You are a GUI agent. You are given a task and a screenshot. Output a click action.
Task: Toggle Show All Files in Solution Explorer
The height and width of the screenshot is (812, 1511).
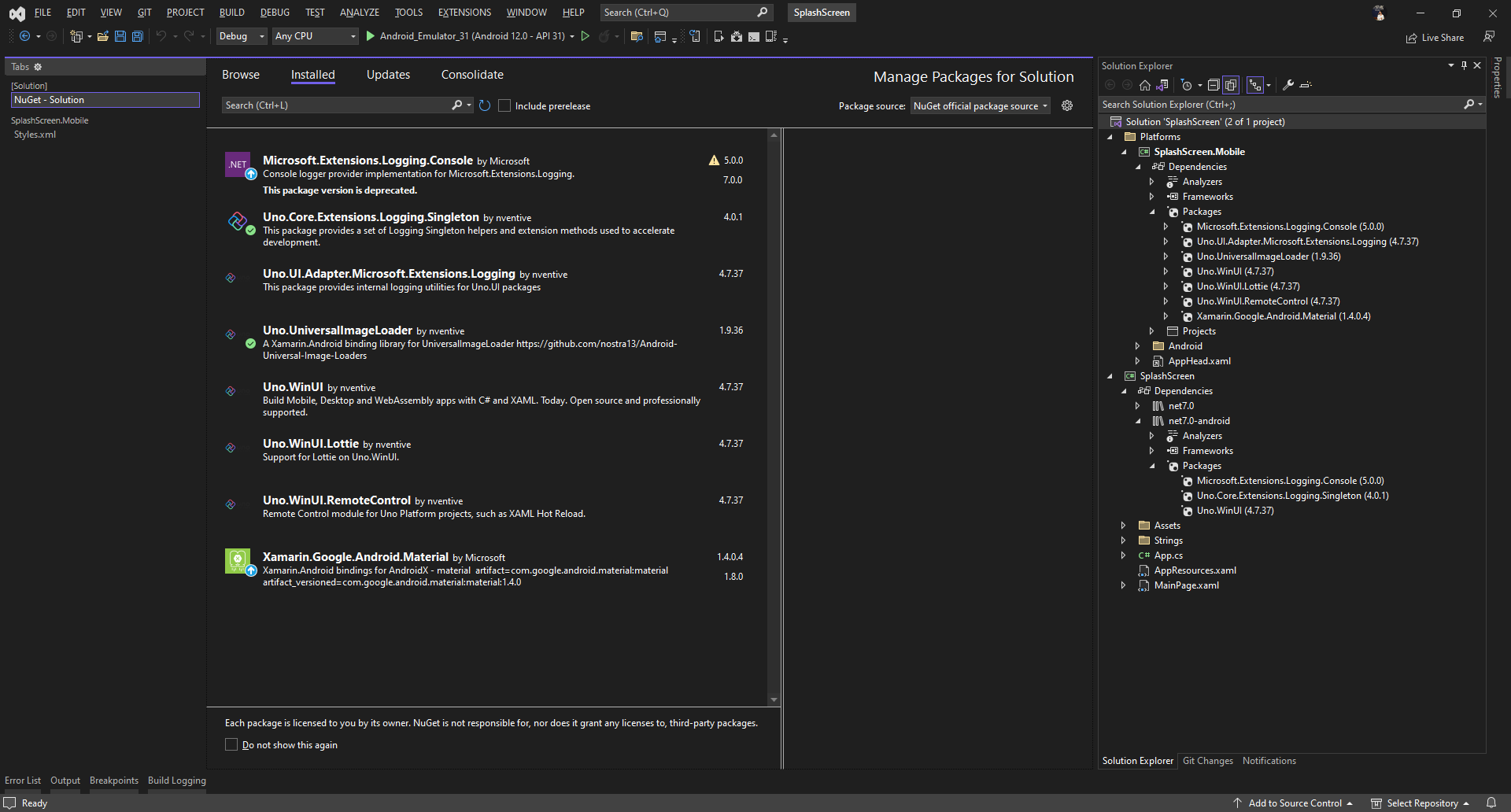tap(1232, 85)
